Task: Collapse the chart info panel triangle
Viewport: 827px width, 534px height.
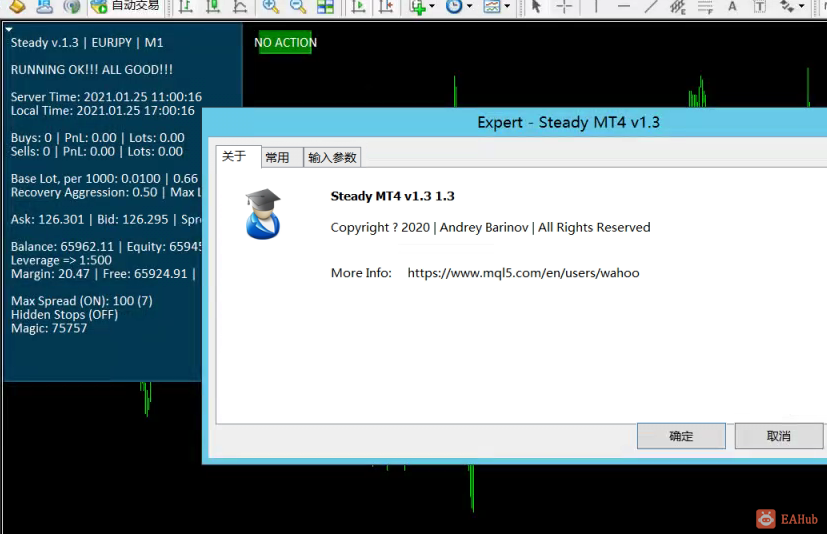Action: (8, 30)
